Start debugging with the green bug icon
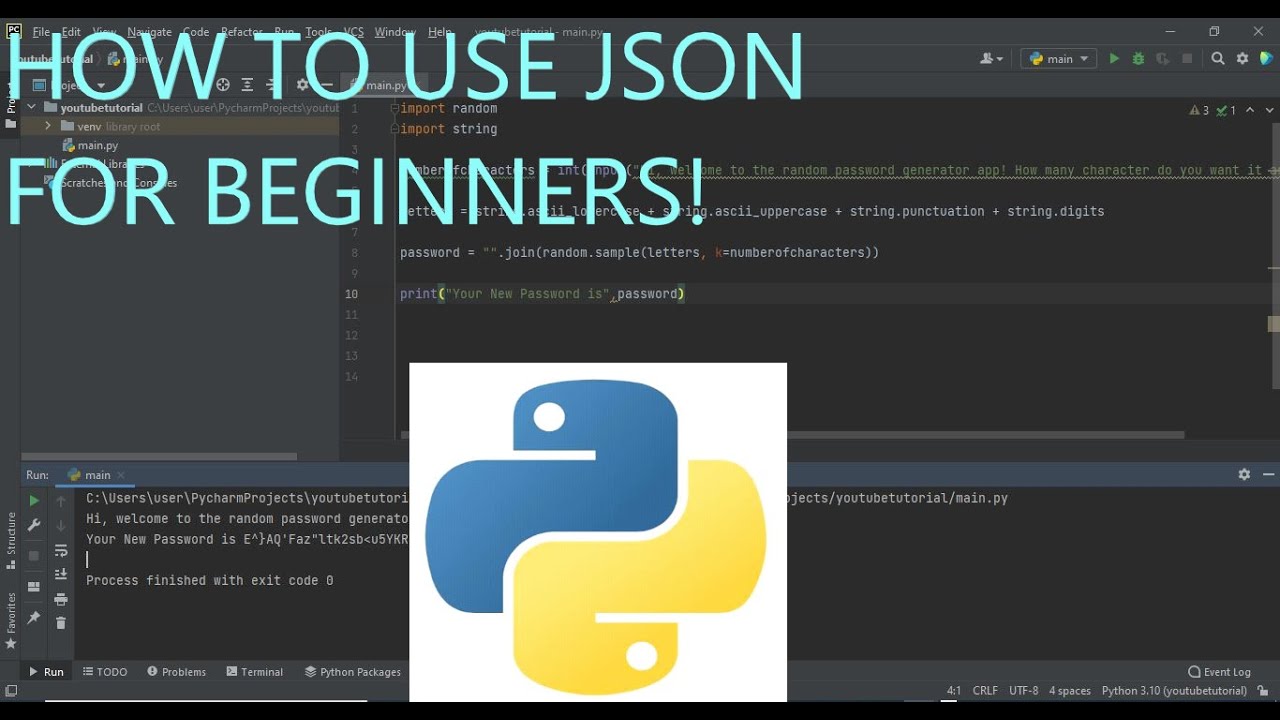1280x720 pixels. coord(1138,59)
